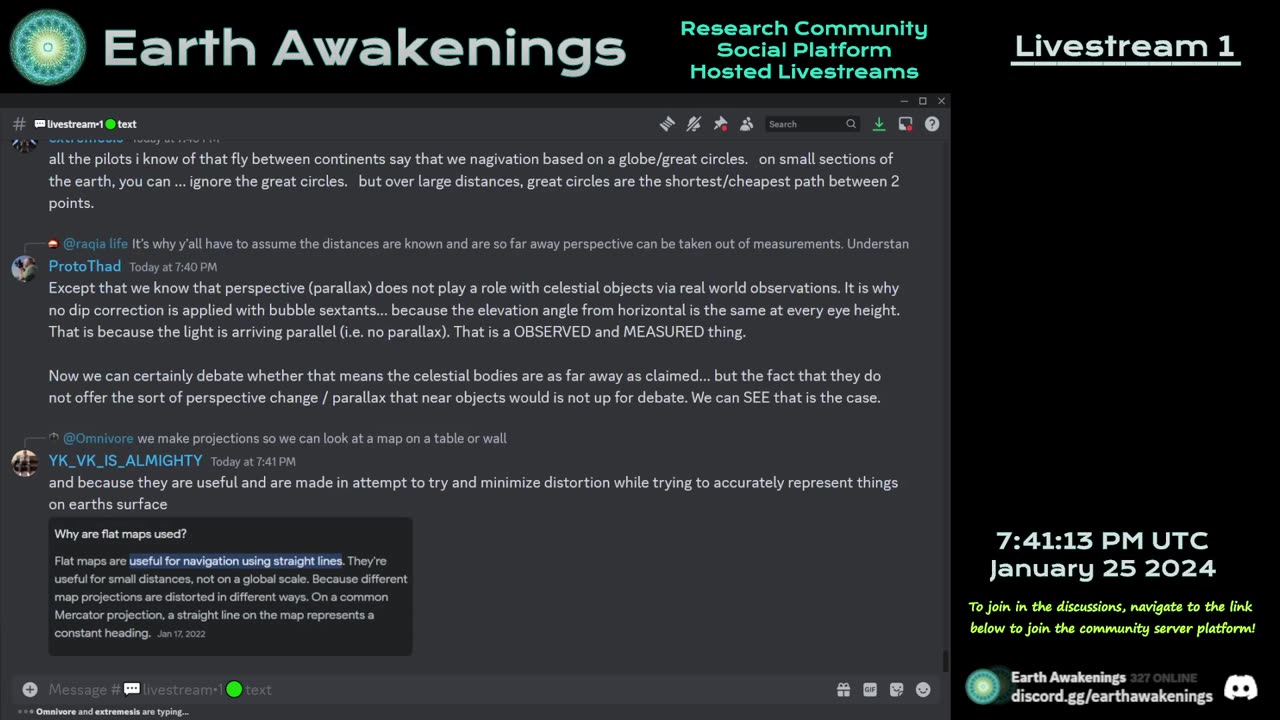Open the Threads icon in channel header

667,124
